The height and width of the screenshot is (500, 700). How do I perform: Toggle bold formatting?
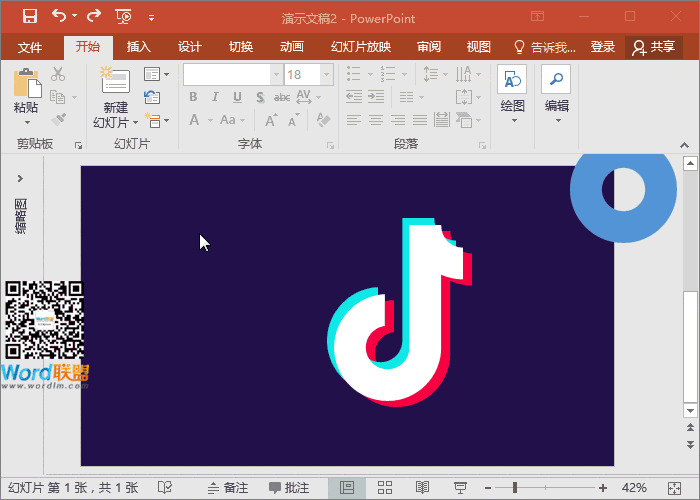click(x=193, y=97)
